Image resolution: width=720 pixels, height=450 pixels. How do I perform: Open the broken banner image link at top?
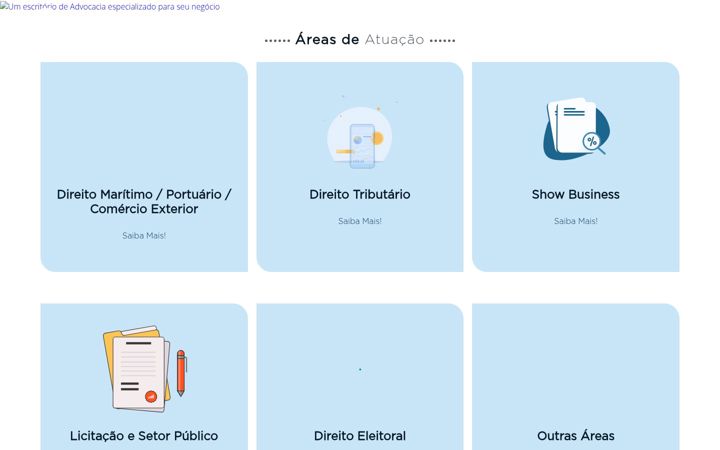110,6
